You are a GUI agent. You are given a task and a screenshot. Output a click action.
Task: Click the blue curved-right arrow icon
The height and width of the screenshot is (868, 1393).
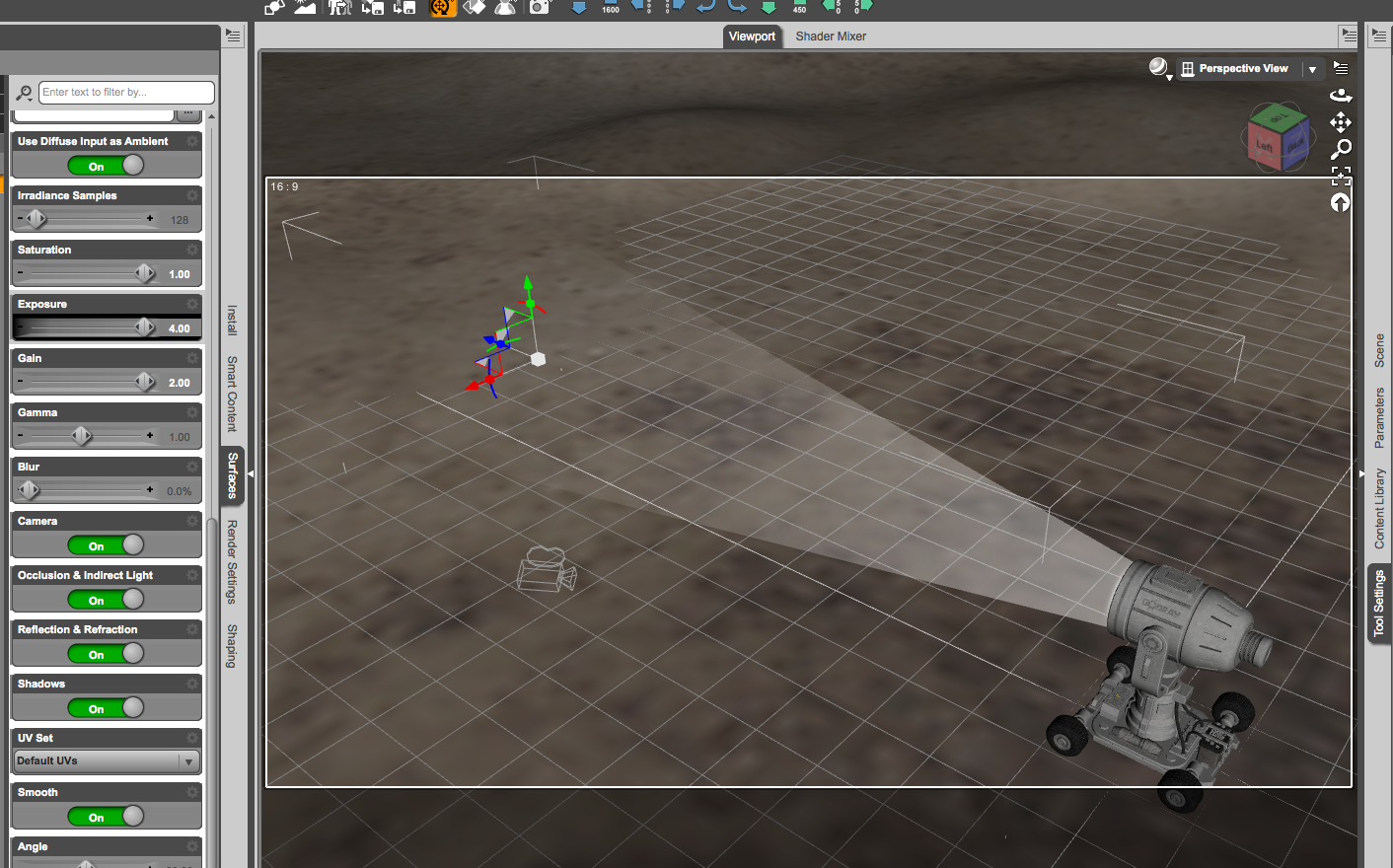tap(737, 6)
